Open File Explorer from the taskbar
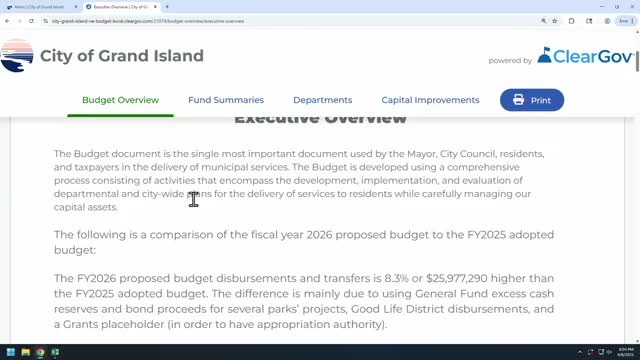 (x=25, y=352)
